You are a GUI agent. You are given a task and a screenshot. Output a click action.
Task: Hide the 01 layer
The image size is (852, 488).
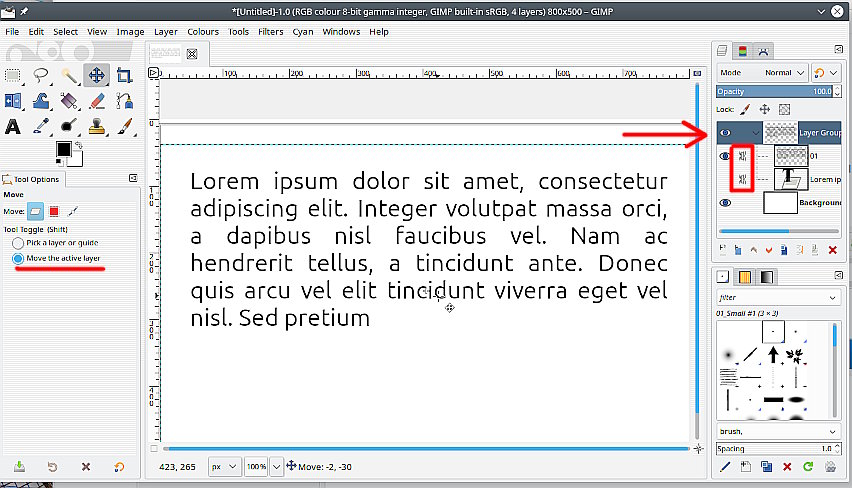click(724, 157)
